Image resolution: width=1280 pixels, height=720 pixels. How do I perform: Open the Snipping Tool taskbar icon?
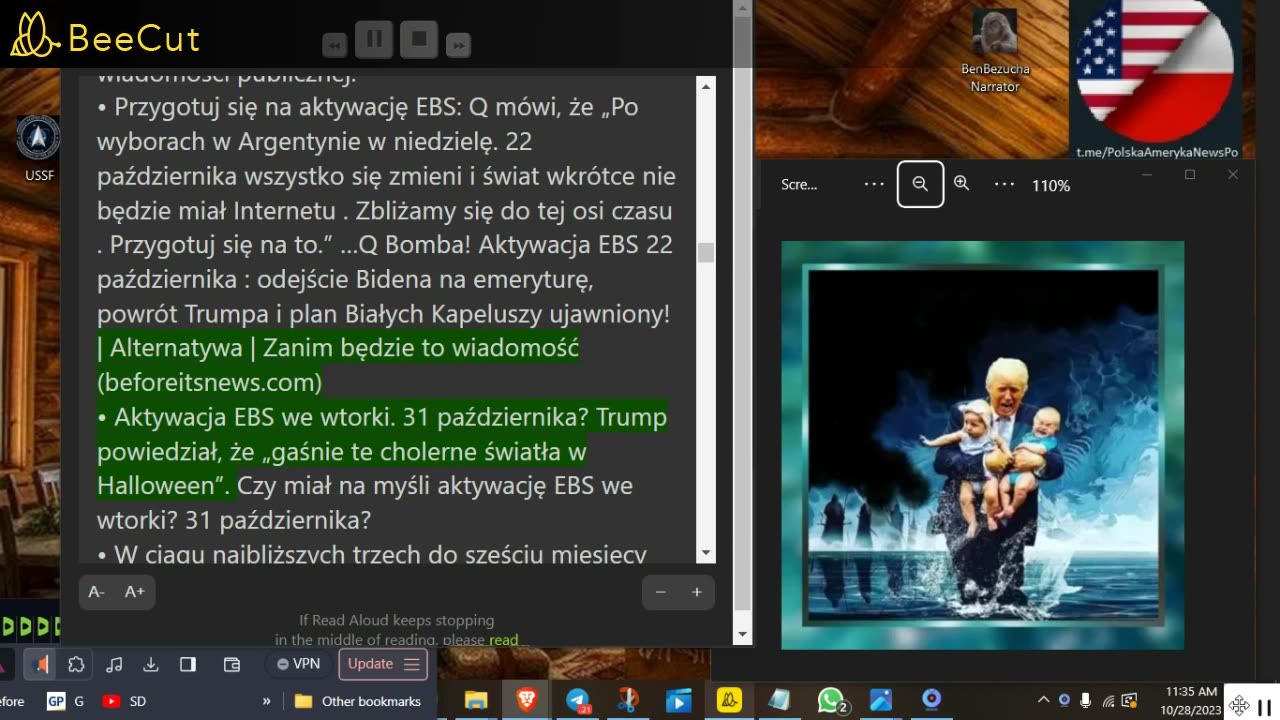(x=628, y=701)
